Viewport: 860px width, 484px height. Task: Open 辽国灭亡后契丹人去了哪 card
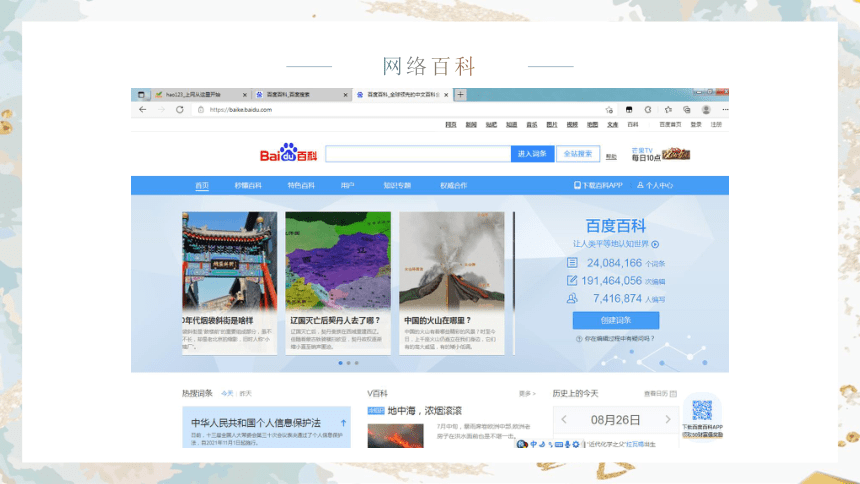click(338, 283)
